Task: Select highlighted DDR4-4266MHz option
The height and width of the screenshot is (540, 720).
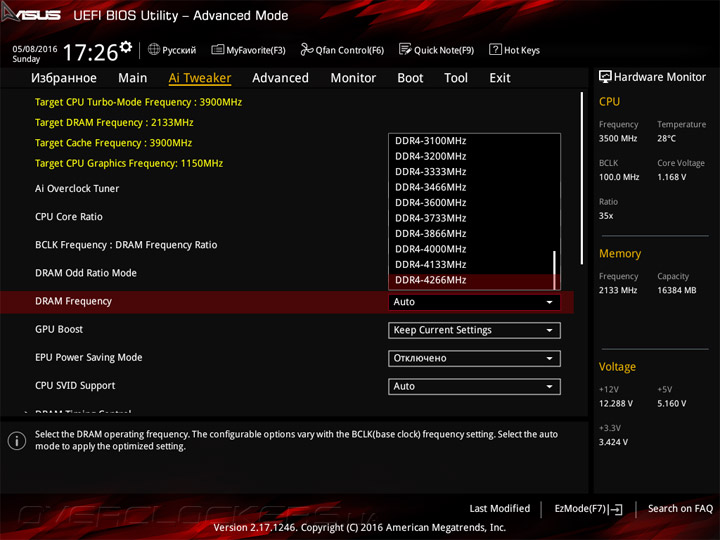Action: (471, 281)
